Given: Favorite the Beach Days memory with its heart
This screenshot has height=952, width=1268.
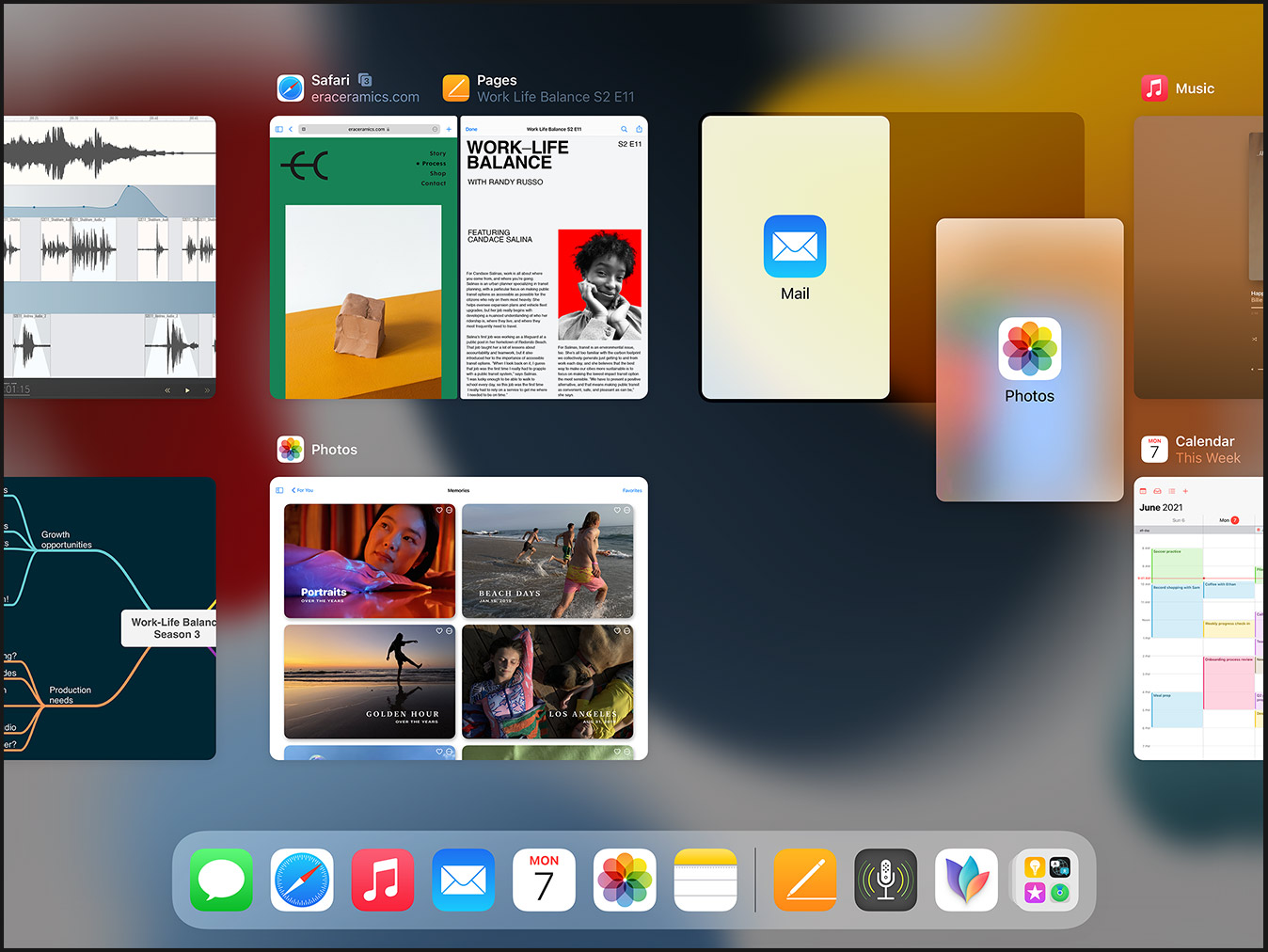Looking at the screenshot, I should (617, 510).
